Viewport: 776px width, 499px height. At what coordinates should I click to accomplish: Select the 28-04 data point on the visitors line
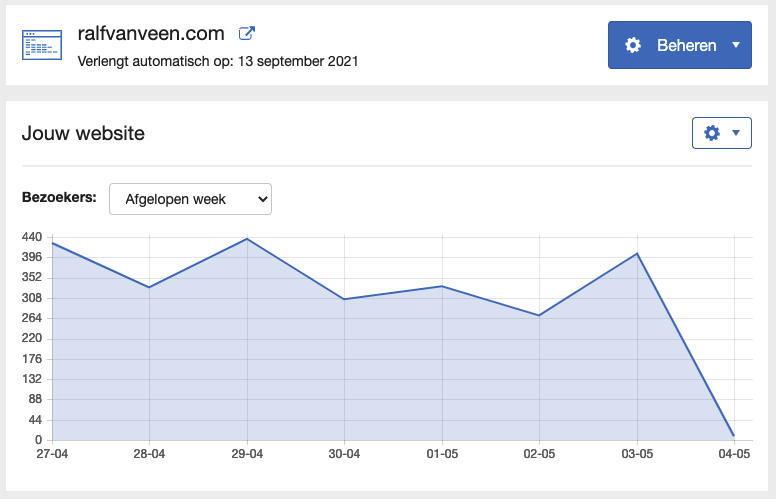click(x=149, y=287)
